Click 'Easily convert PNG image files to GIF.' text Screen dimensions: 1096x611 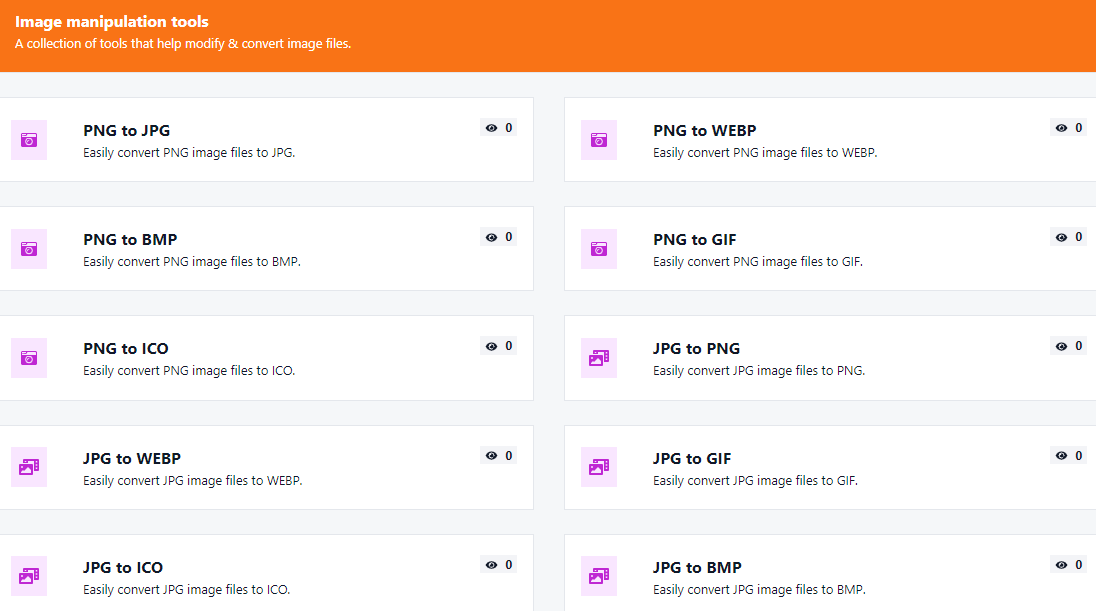[x=758, y=261]
